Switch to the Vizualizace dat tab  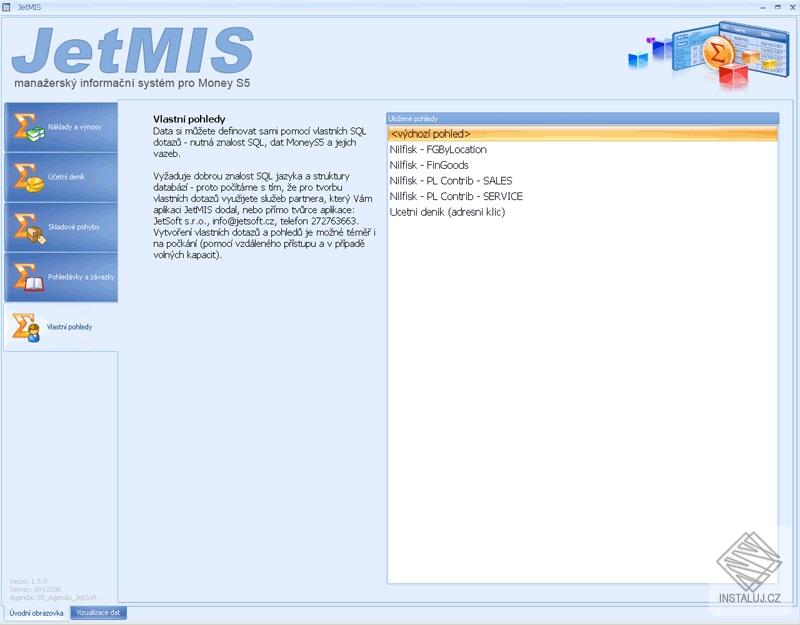click(98, 613)
